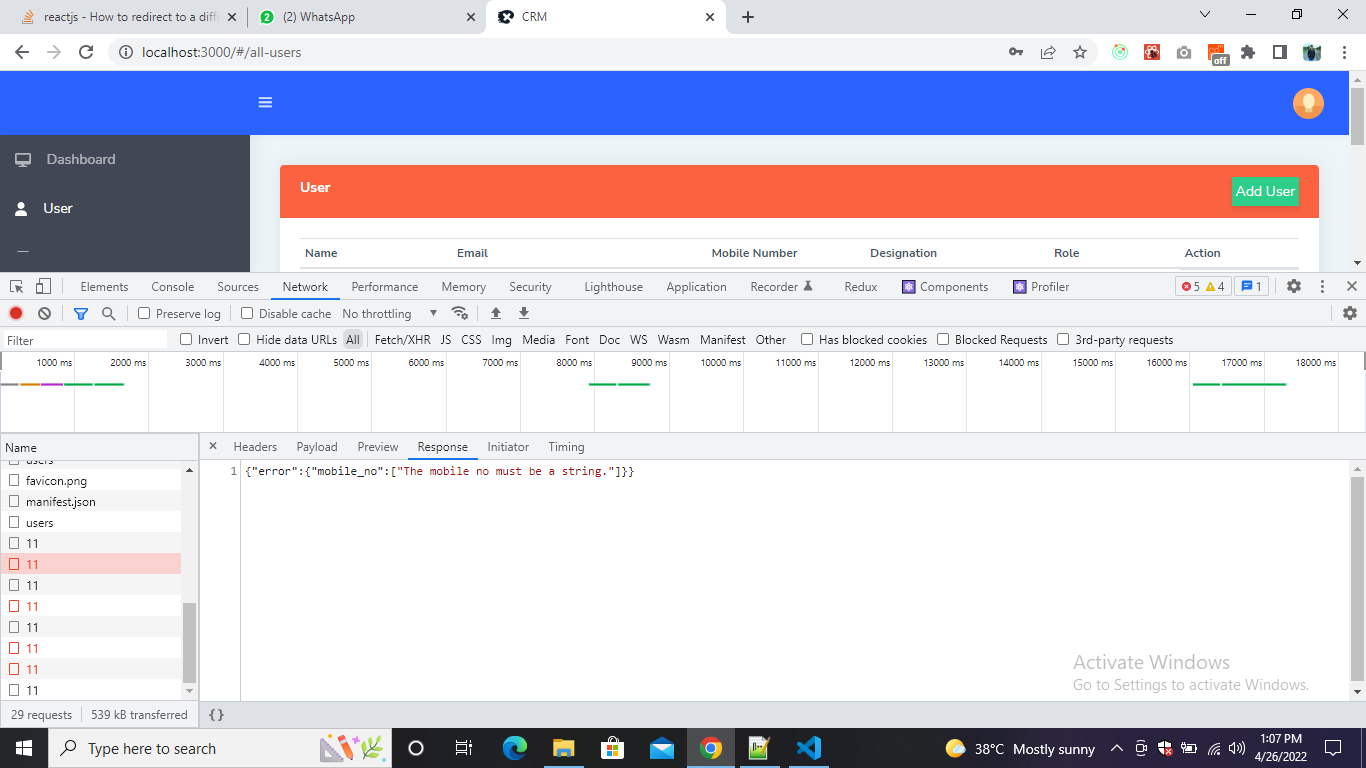The width and height of the screenshot is (1366, 768).
Task: Enable the Preserve log checkbox
Action: click(x=144, y=313)
